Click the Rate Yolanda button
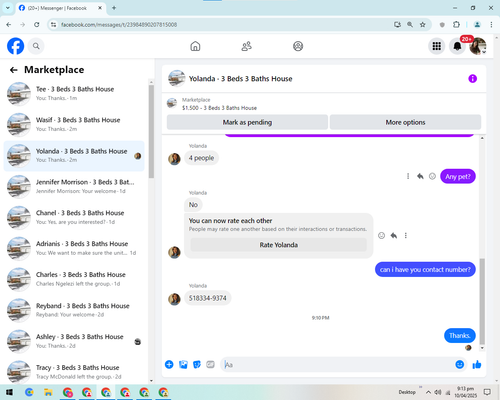This screenshot has height=400, width=500. click(x=279, y=245)
